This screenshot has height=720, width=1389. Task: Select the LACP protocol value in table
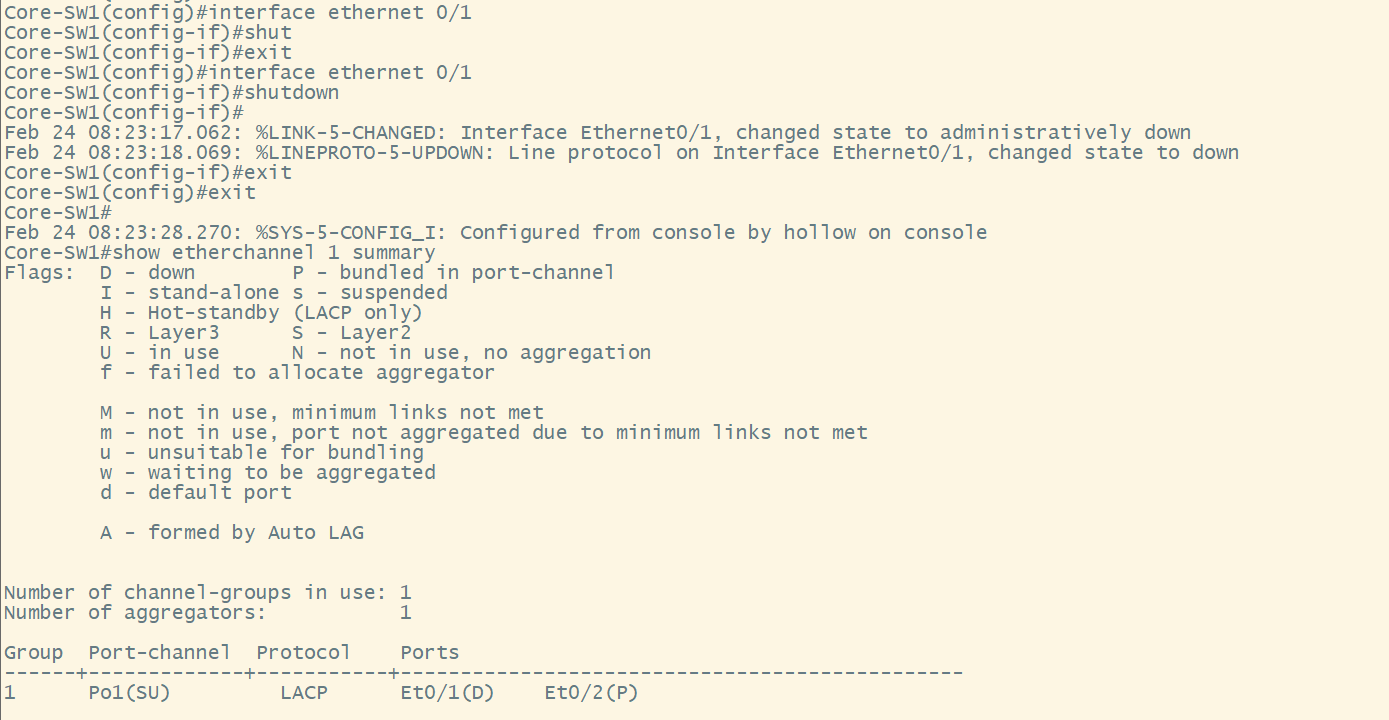point(303,692)
